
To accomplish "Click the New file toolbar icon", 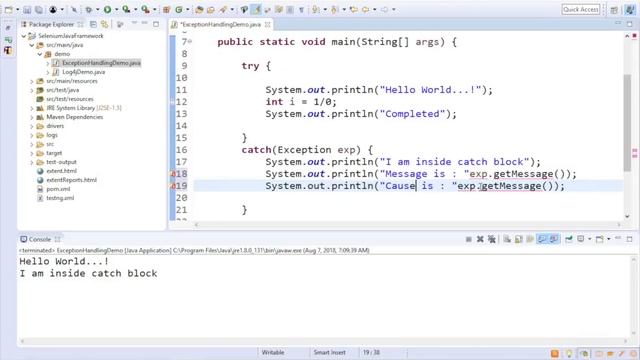I will pyautogui.click(x=9, y=9).
